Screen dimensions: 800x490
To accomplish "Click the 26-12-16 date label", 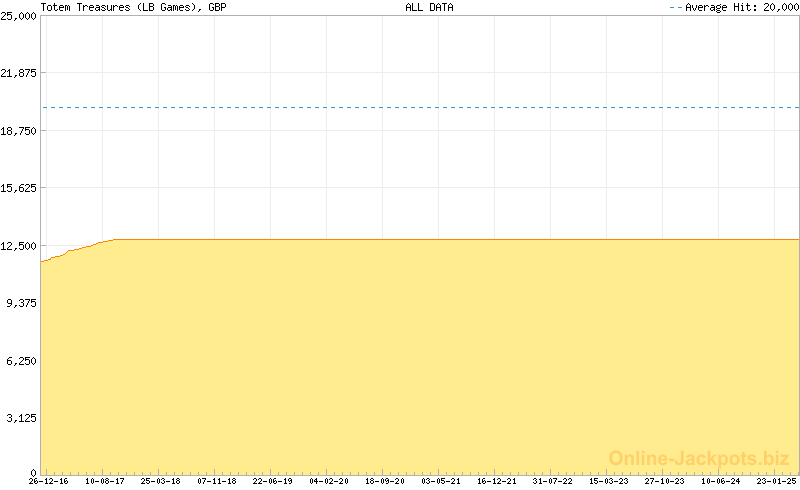I will coord(48,481).
